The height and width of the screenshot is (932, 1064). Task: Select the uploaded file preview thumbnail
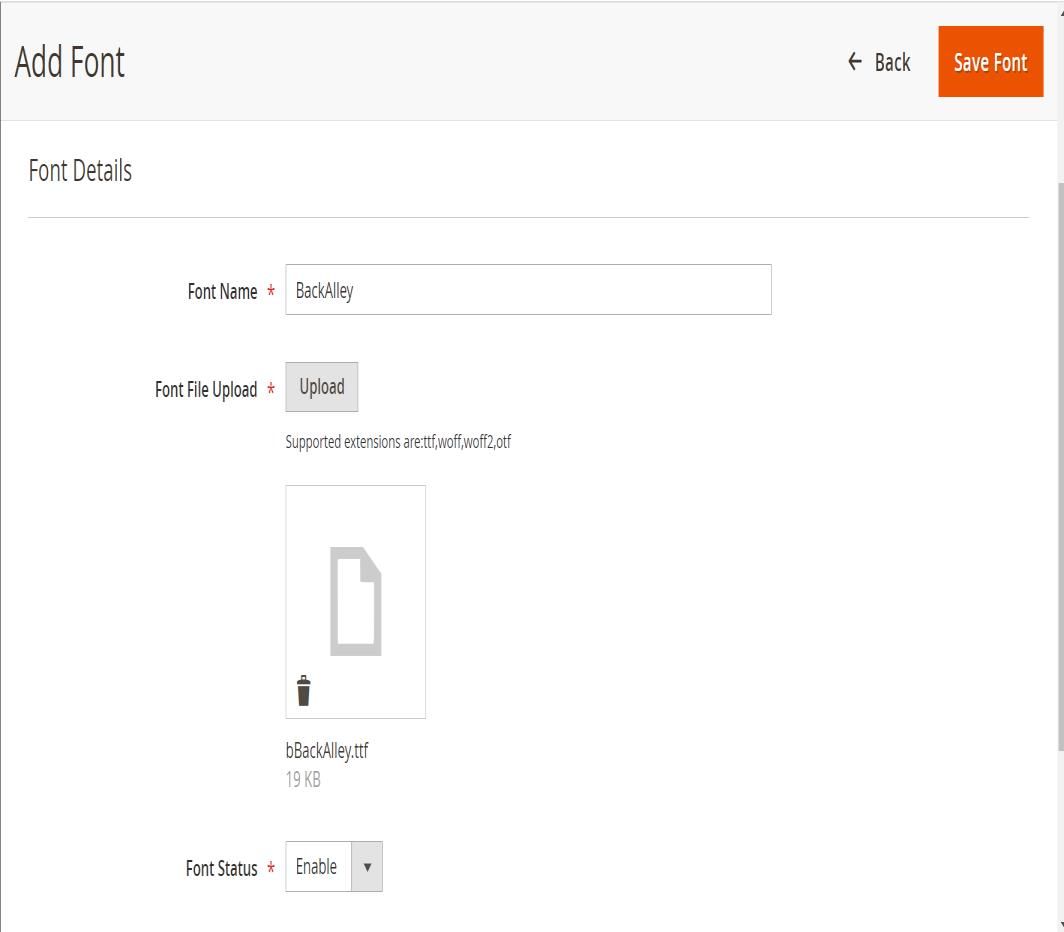tap(356, 601)
